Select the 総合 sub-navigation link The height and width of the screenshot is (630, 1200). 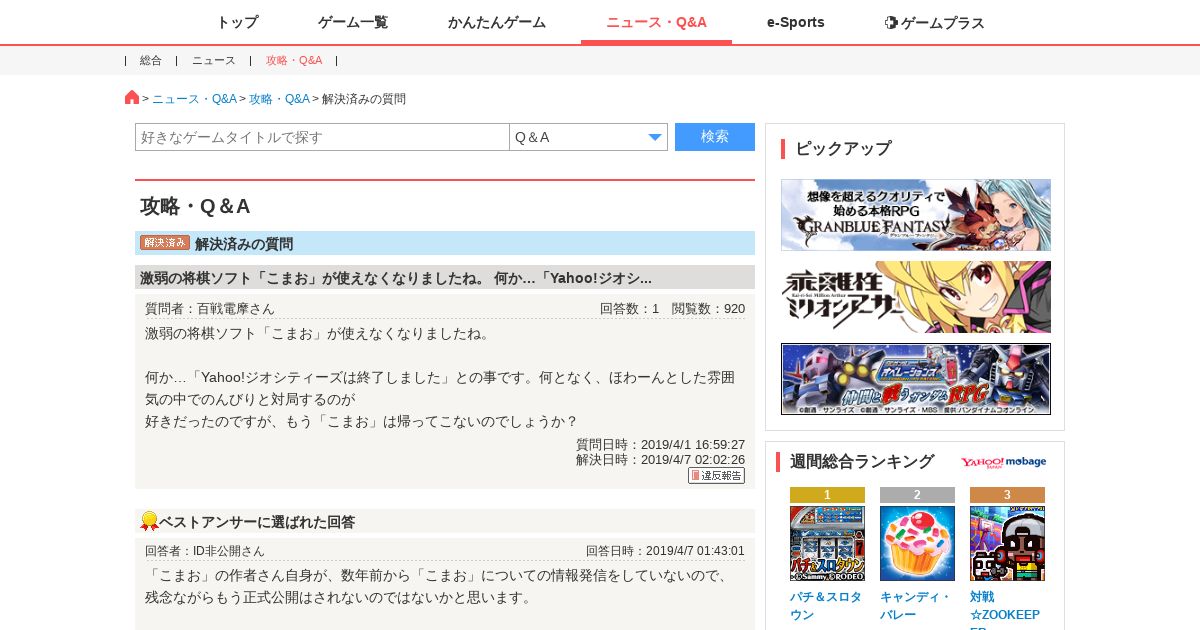(x=151, y=60)
